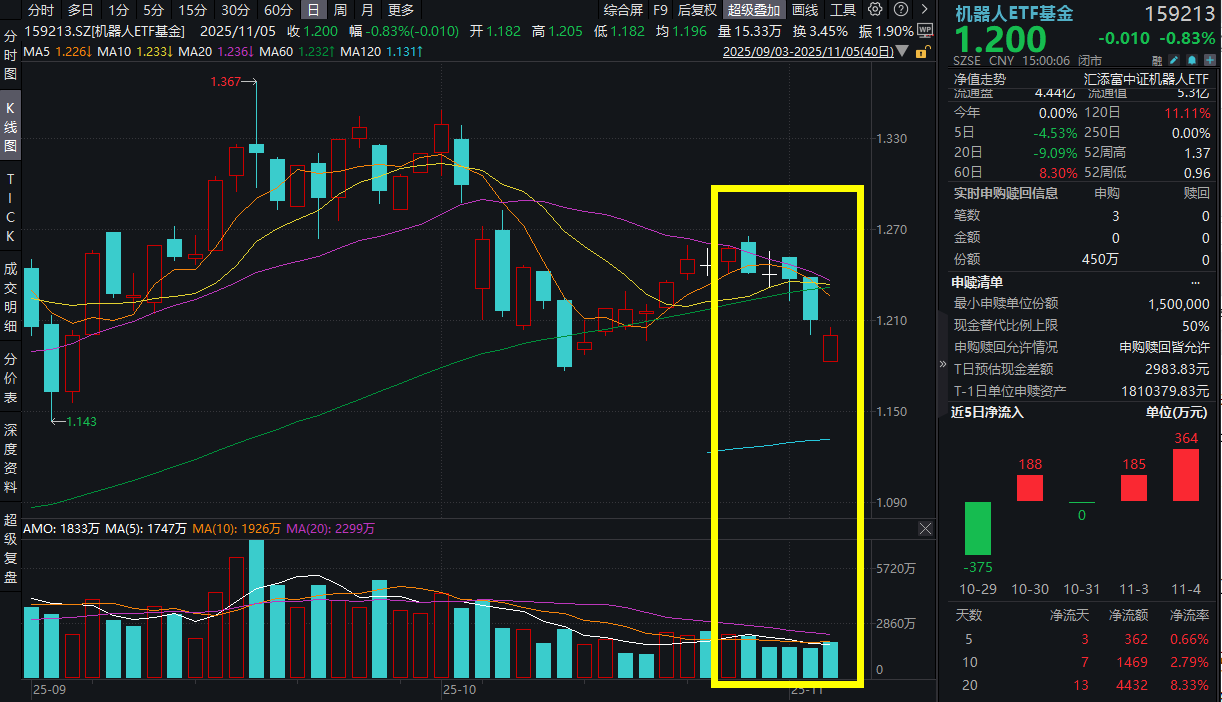Switch to the 周 weekly chart tab
This screenshot has width=1222, height=702.
pos(340,11)
